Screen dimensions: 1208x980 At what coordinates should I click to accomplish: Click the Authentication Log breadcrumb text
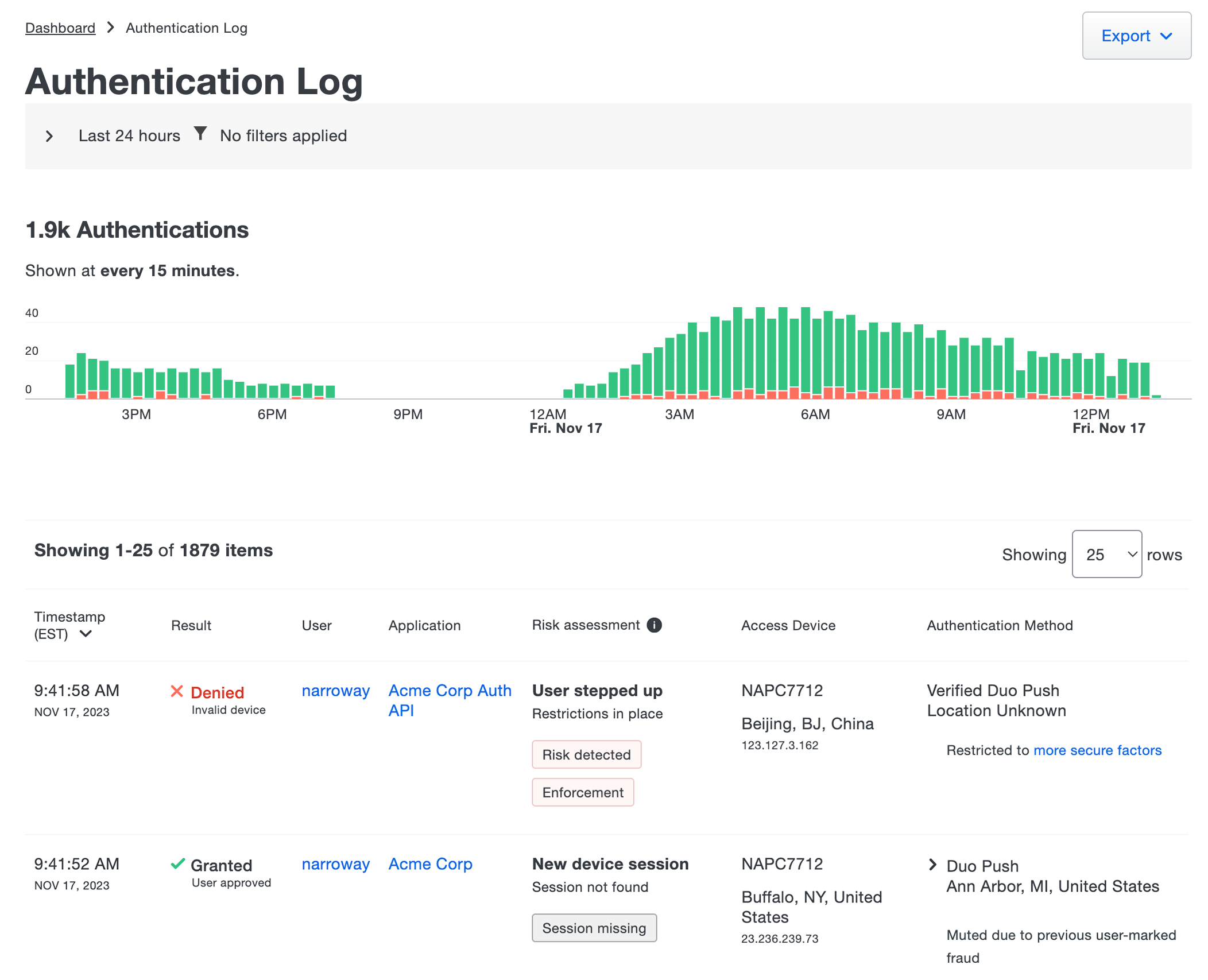187,28
